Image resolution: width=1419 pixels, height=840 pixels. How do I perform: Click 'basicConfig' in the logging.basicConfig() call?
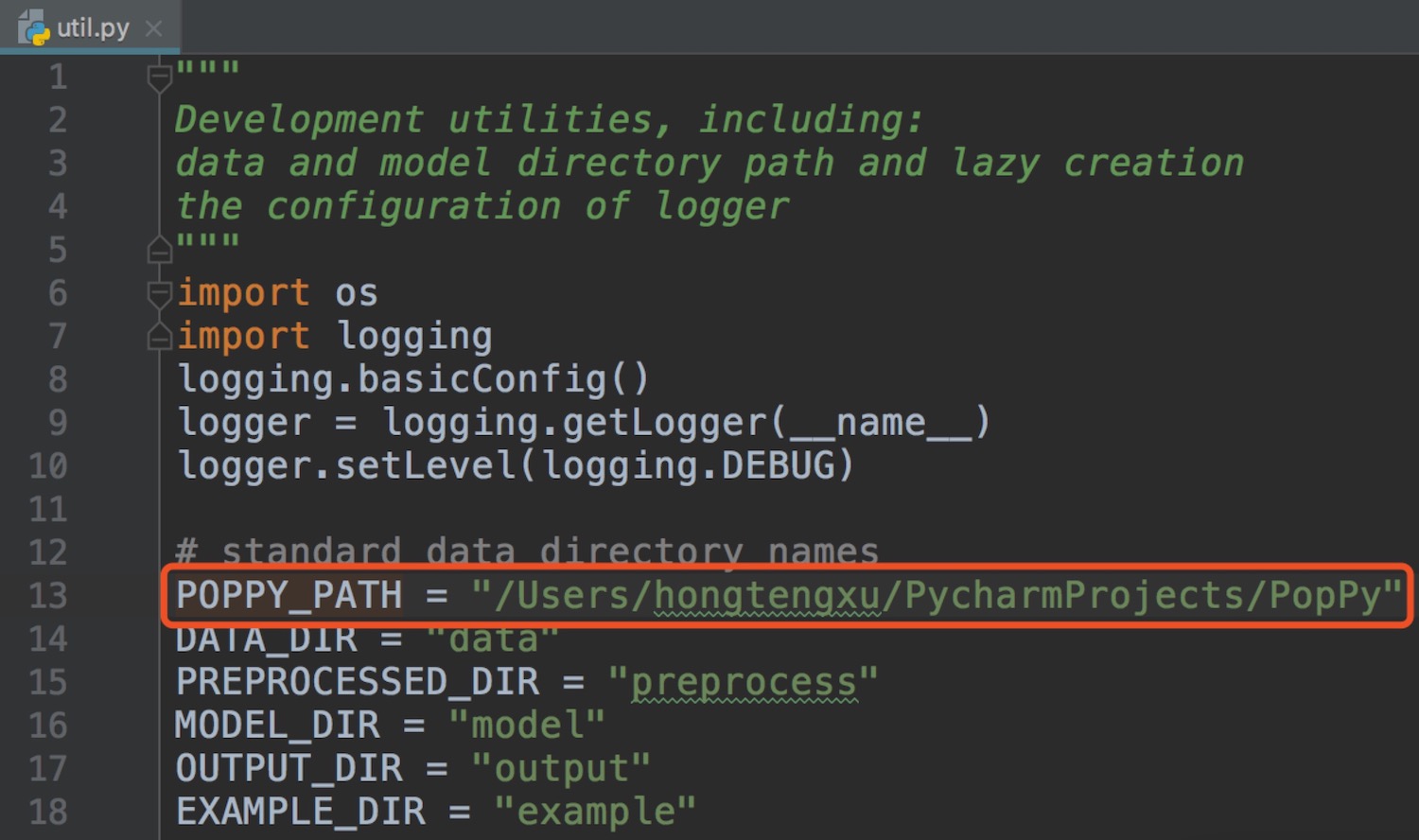482,379
